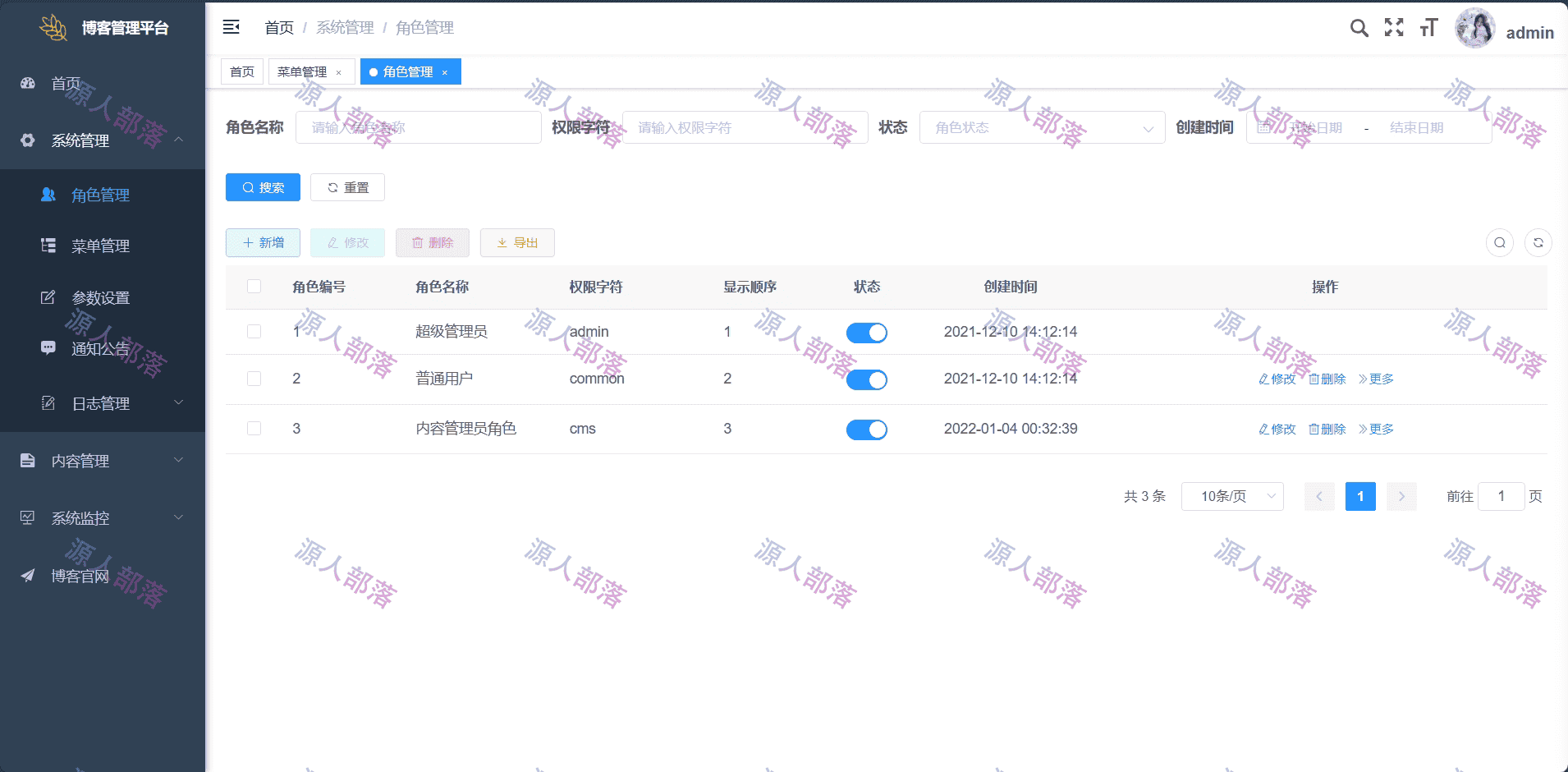The image size is (1568, 772).
Task: Open 参数设置 in the sidebar
Action: [101, 297]
